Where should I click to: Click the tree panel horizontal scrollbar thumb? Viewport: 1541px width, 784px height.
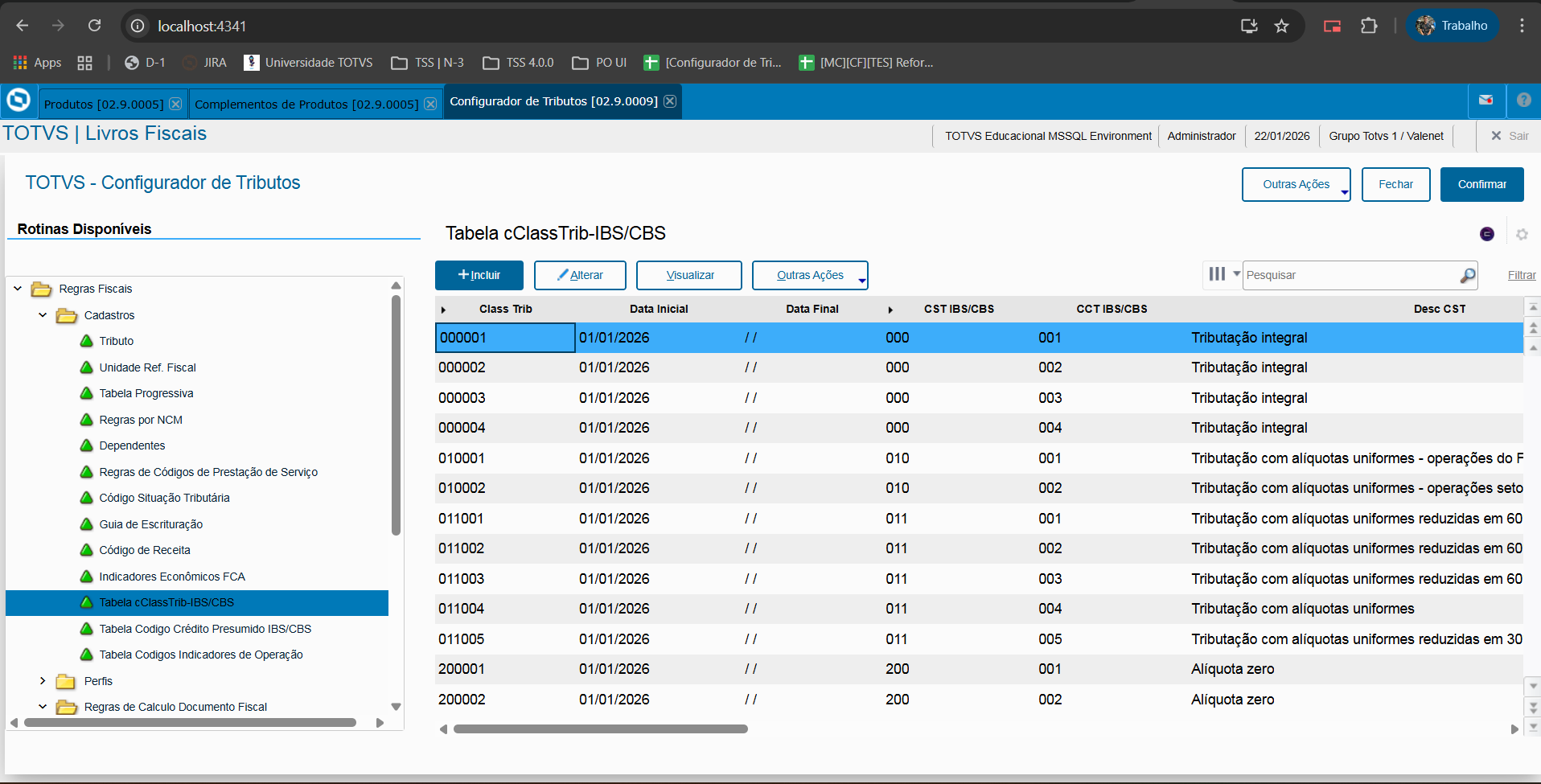(191, 723)
